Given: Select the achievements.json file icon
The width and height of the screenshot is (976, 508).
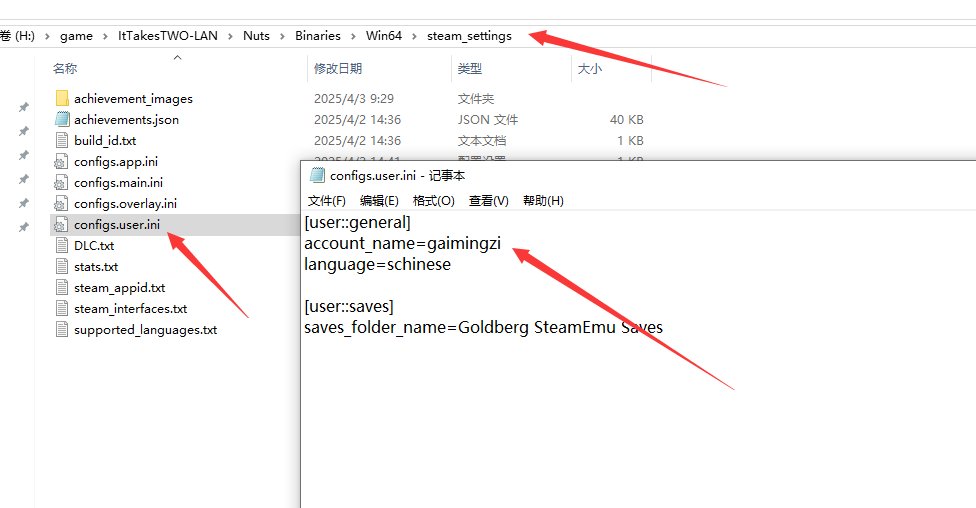Looking at the screenshot, I should (62, 119).
